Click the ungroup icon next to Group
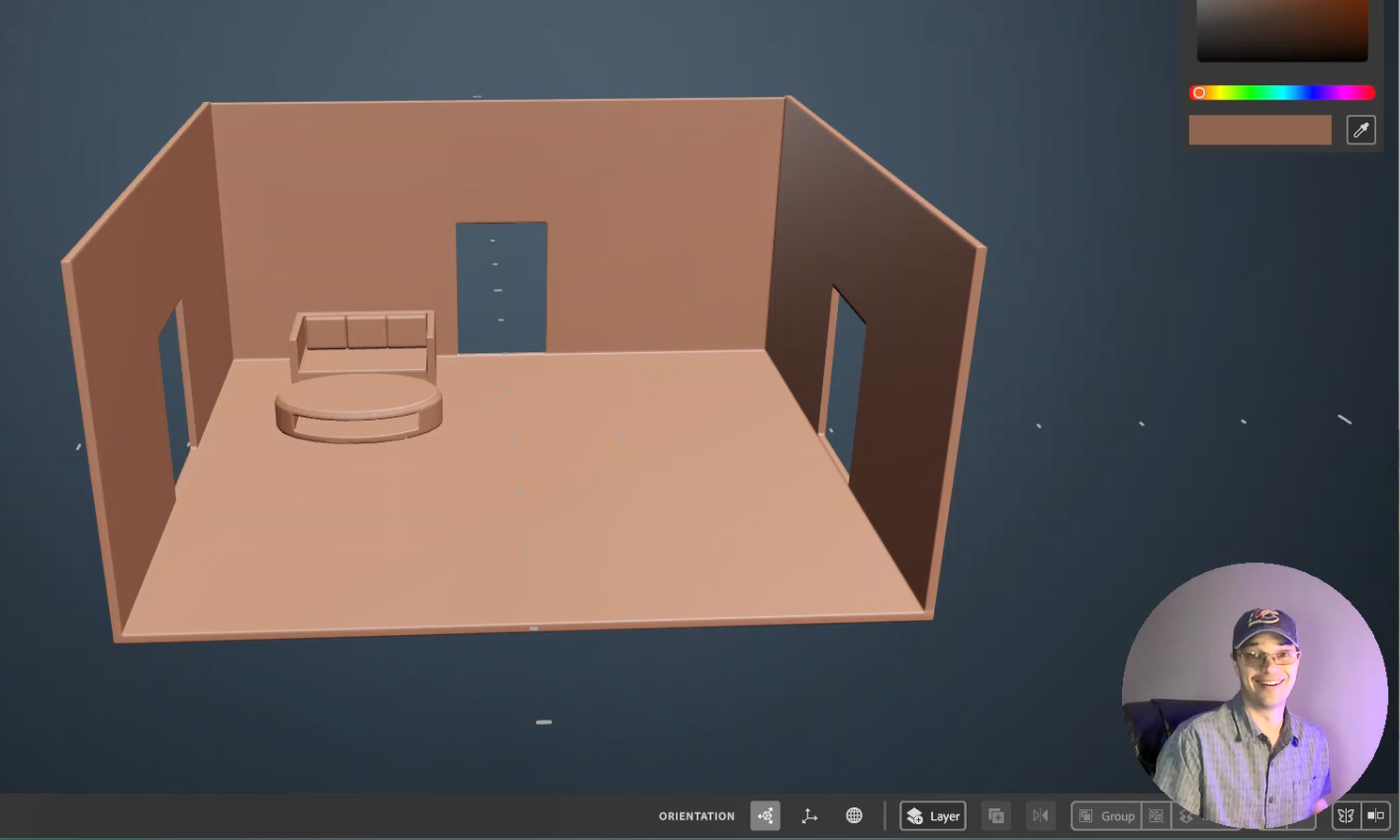 pyautogui.click(x=1156, y=816)
